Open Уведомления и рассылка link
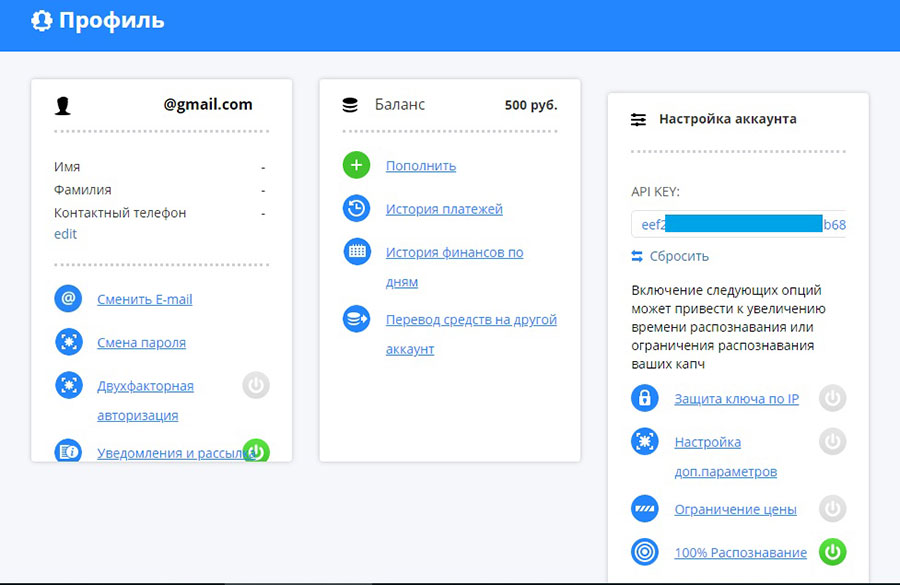 pyautogui.click(x=175, y=453)
